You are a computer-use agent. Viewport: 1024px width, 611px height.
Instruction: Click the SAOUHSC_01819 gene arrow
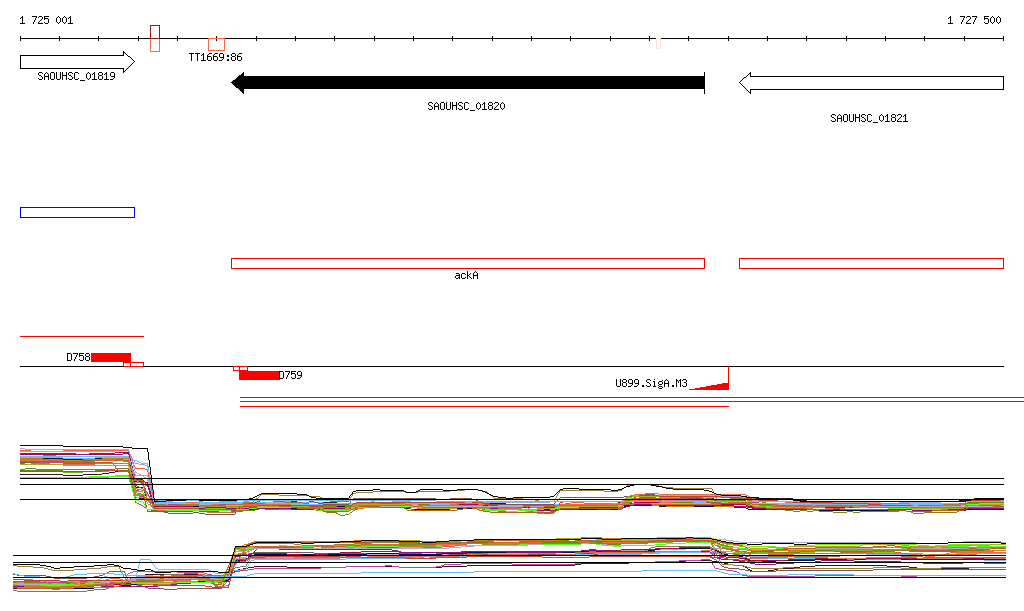(x=77, y=62)
